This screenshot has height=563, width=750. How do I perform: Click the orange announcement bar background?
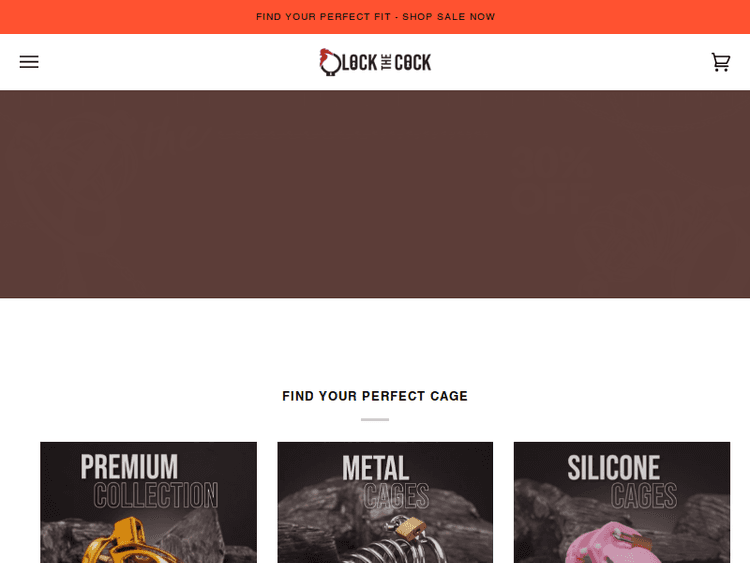(x=120, y=17)
